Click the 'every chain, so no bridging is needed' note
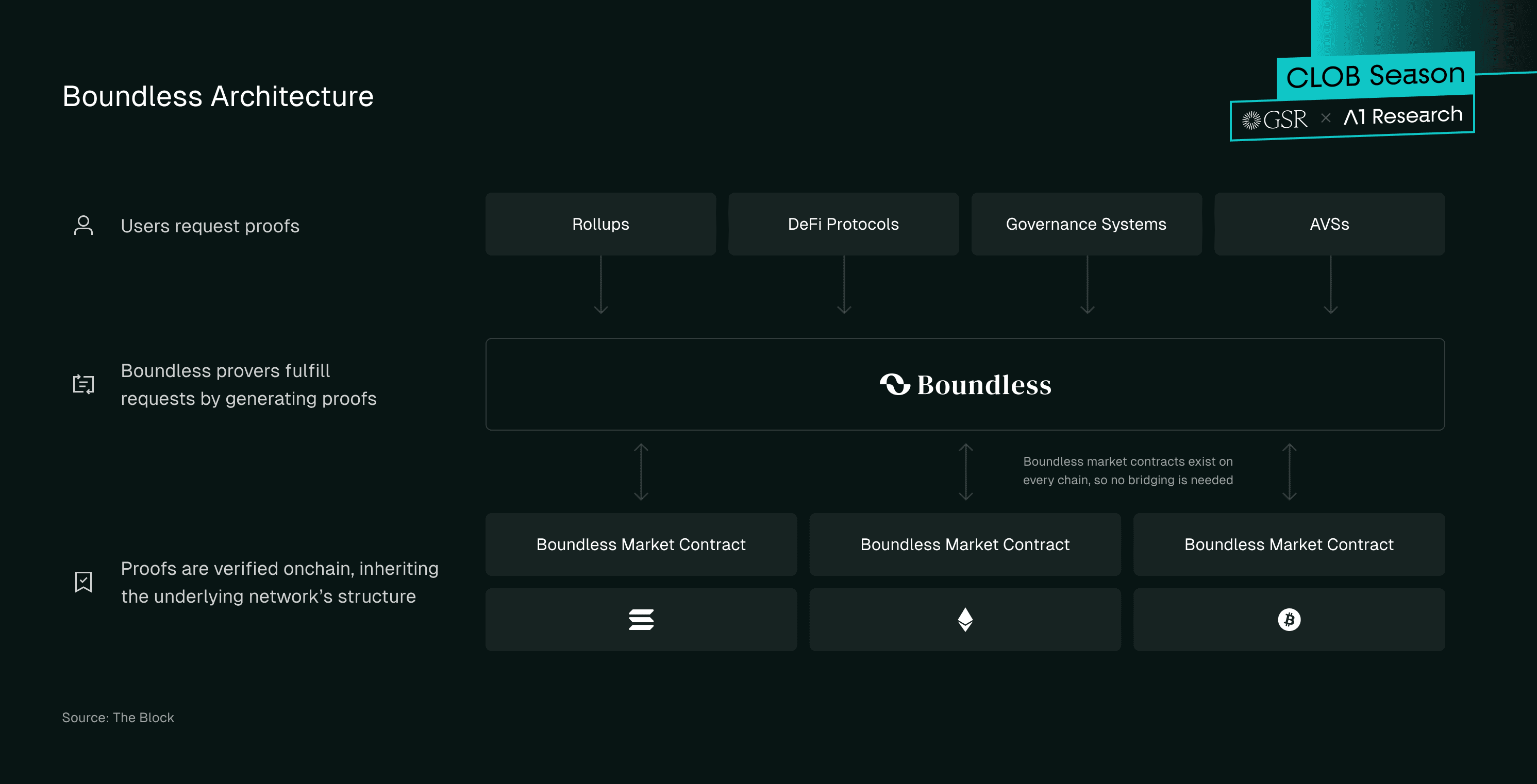This screenshot has height=784, width=1537. (1128, 480)
